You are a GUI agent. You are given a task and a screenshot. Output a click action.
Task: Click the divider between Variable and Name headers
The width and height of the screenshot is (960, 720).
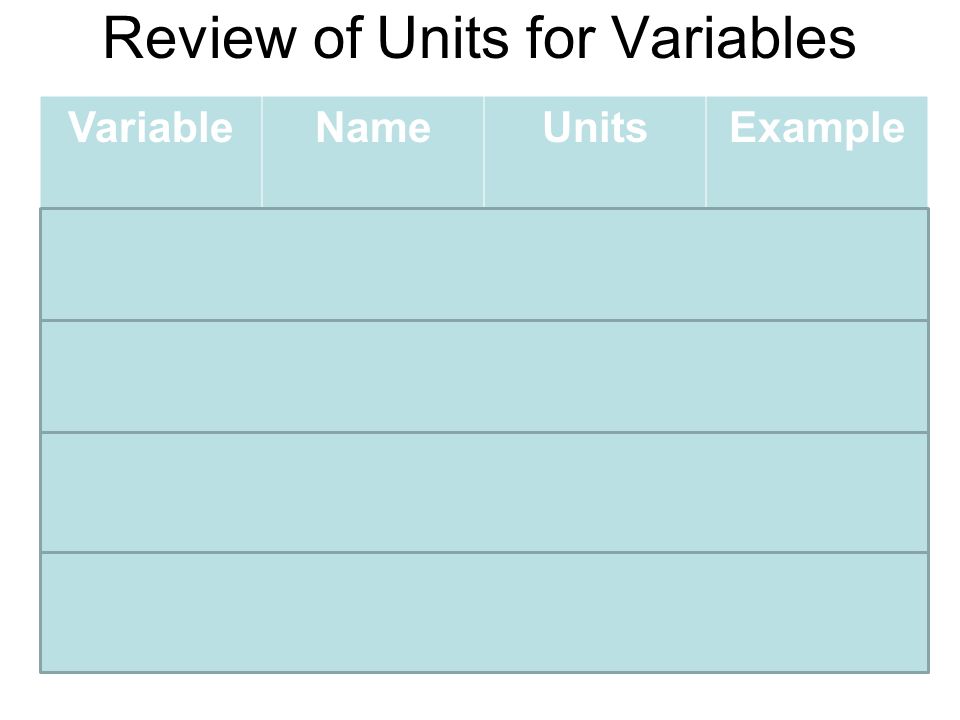click(262, 152)
